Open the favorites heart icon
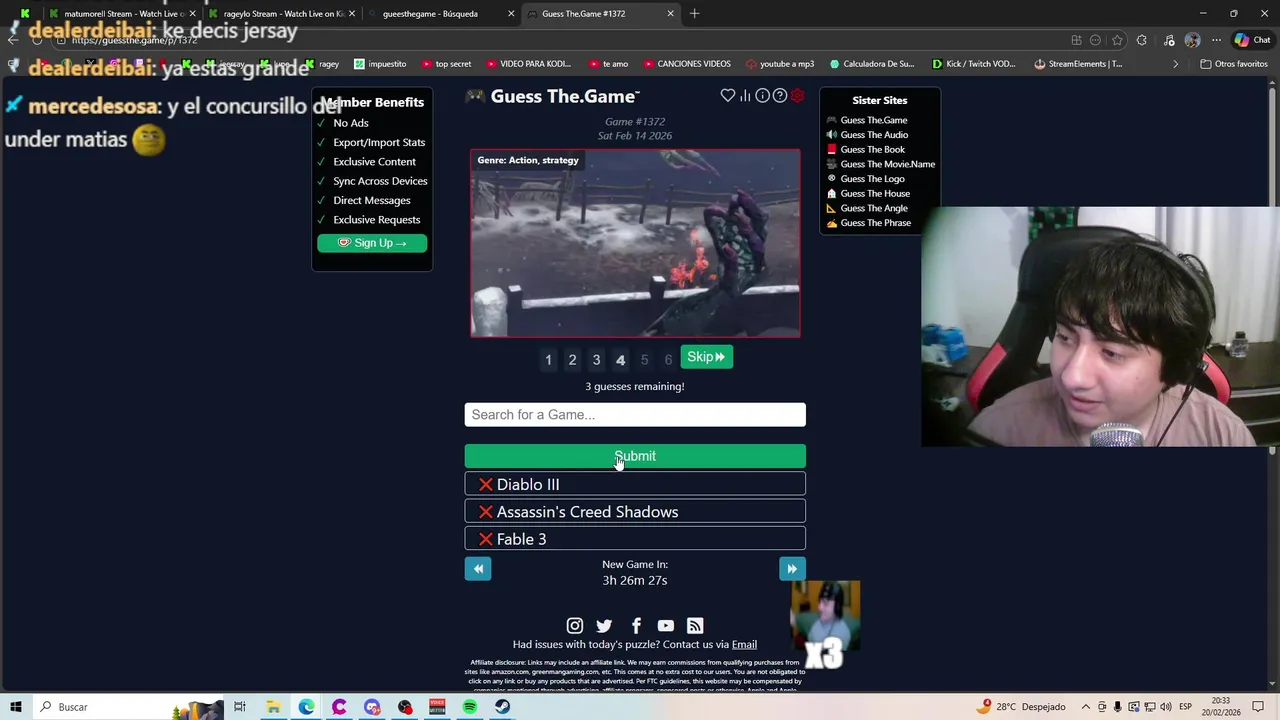The height and width of the screenshot is (720, 1280). click(728, 96)
